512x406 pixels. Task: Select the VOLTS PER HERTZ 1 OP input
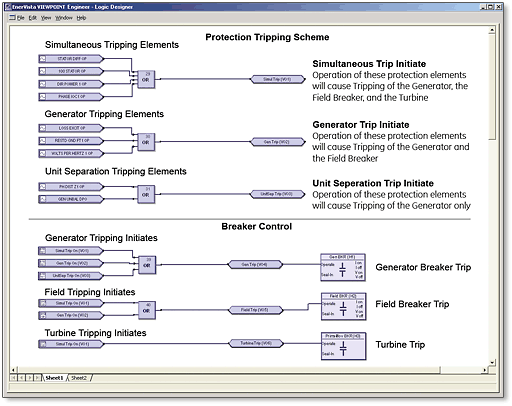click(71, 153)
